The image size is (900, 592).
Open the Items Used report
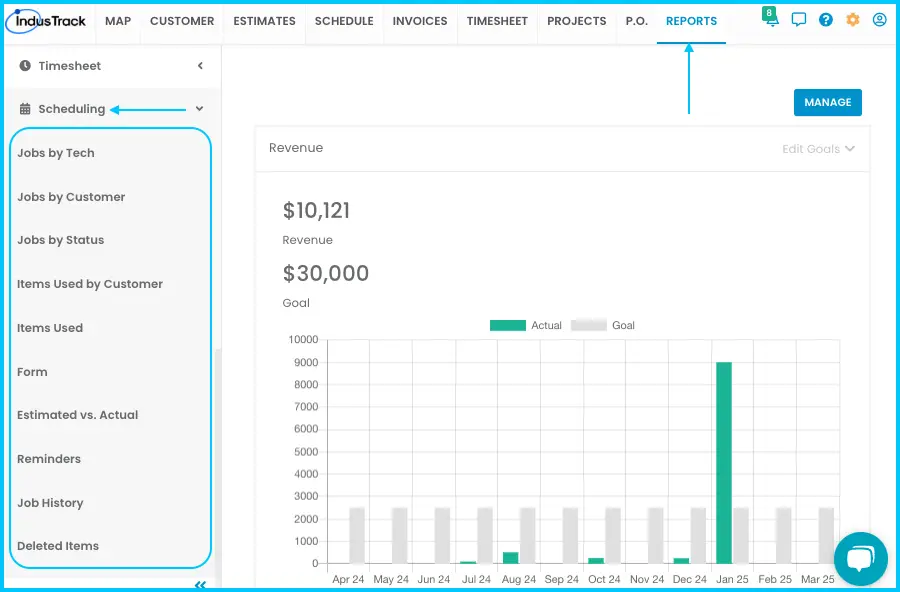[x=50, y=328]
